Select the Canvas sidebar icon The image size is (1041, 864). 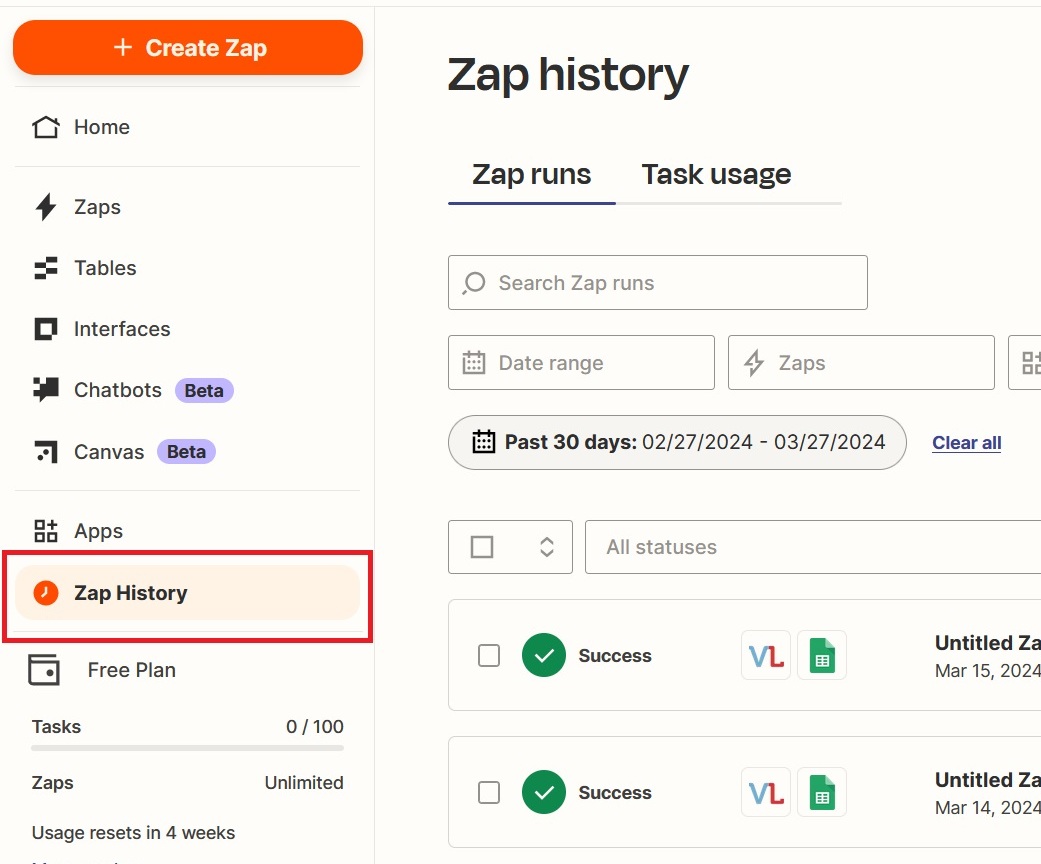46,452
